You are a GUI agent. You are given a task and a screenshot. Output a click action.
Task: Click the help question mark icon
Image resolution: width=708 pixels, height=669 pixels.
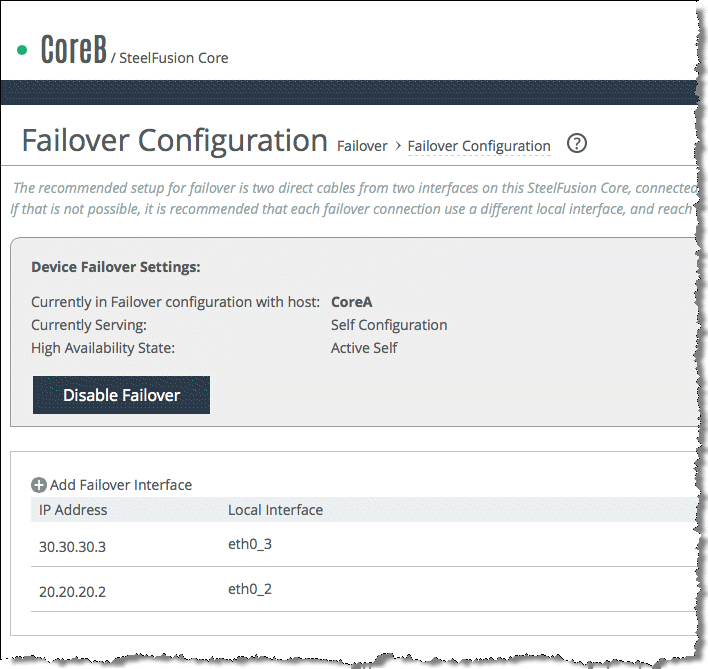[x=577, y=144]
